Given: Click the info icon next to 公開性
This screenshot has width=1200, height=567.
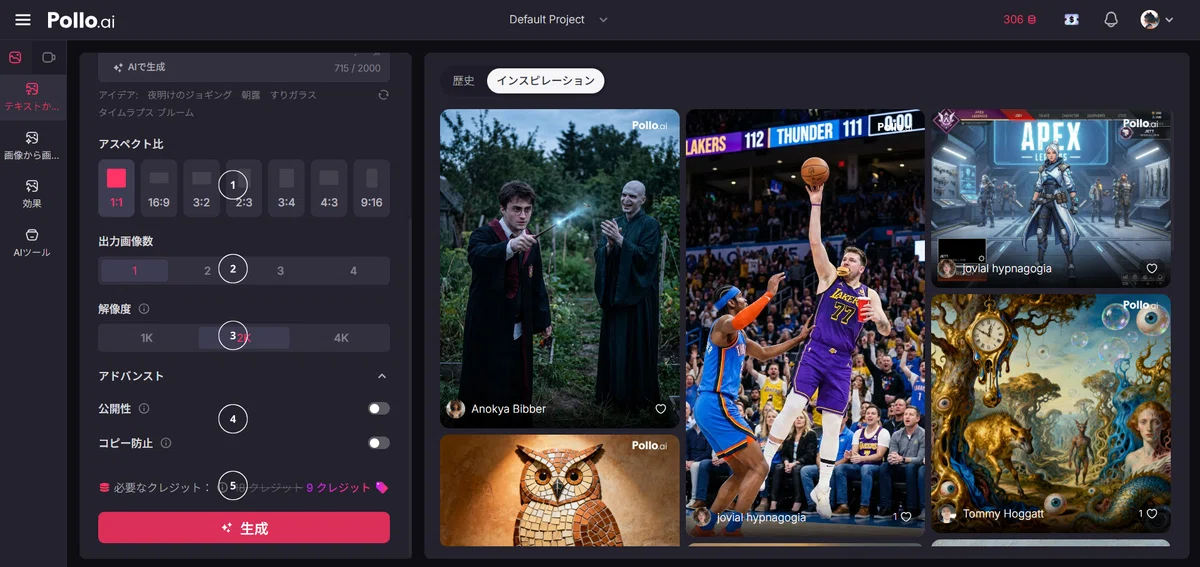Looking at the screenshot, I should 144,408.
